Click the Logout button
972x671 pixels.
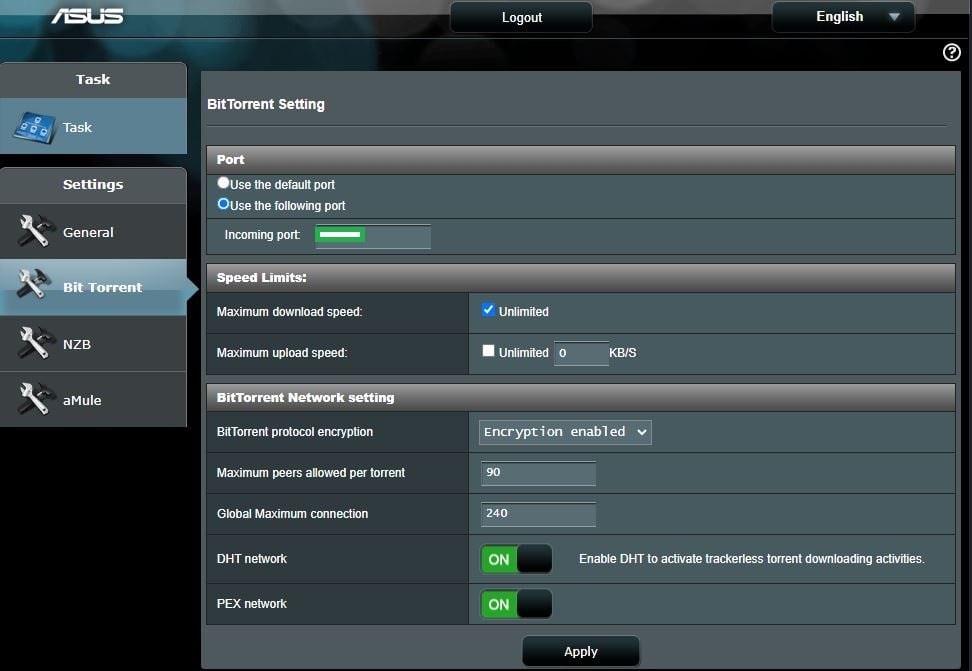[521, 17]
